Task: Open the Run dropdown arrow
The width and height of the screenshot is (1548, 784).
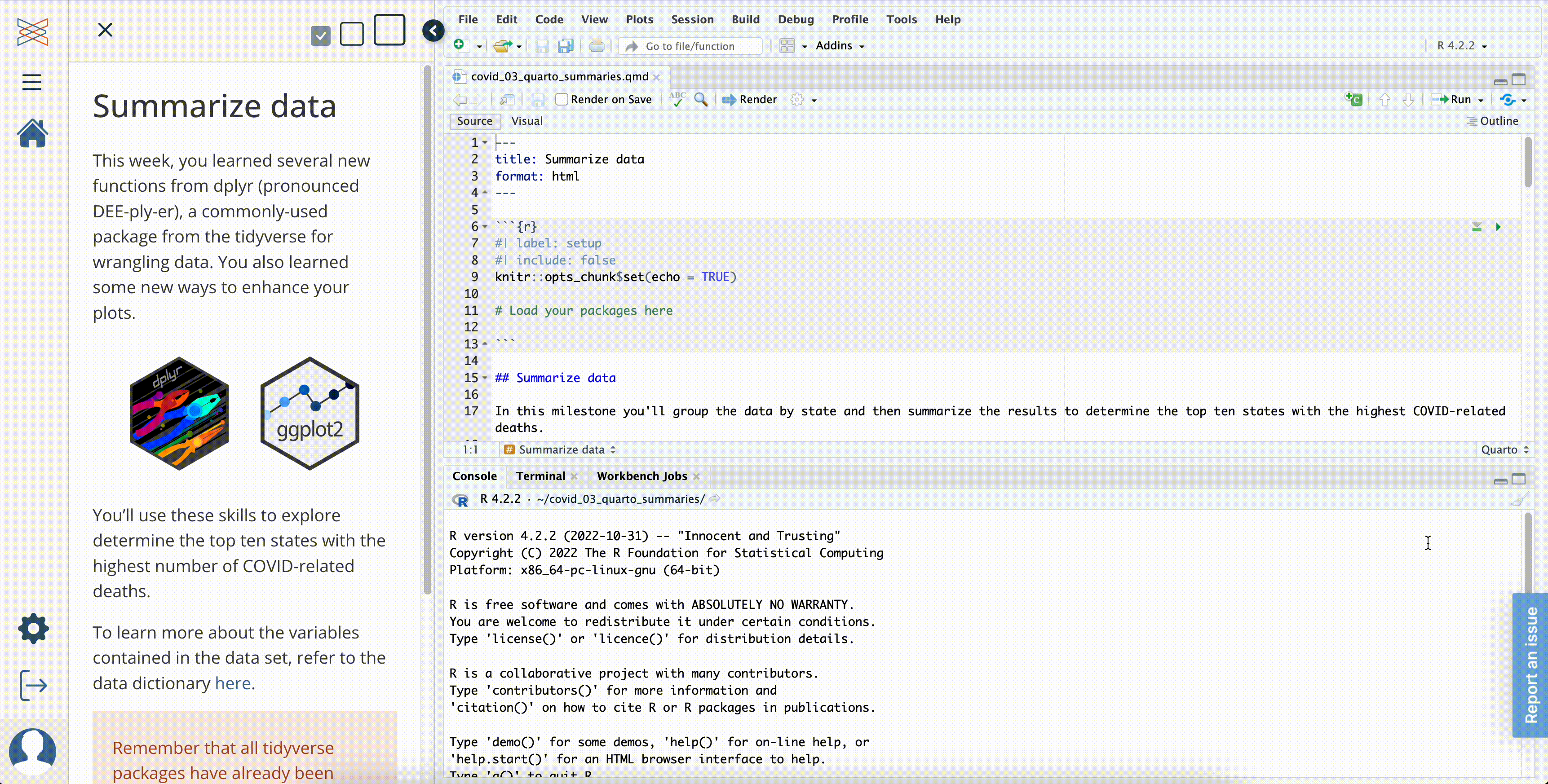Action: coord(1481,100)
